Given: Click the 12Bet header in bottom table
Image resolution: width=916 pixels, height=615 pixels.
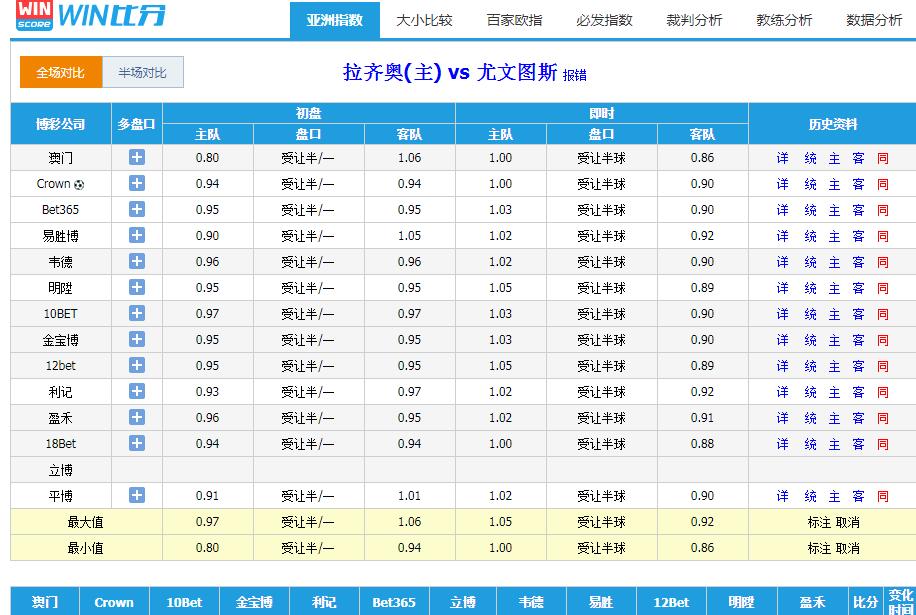Looking at the screenshot, I should (671, 602).
